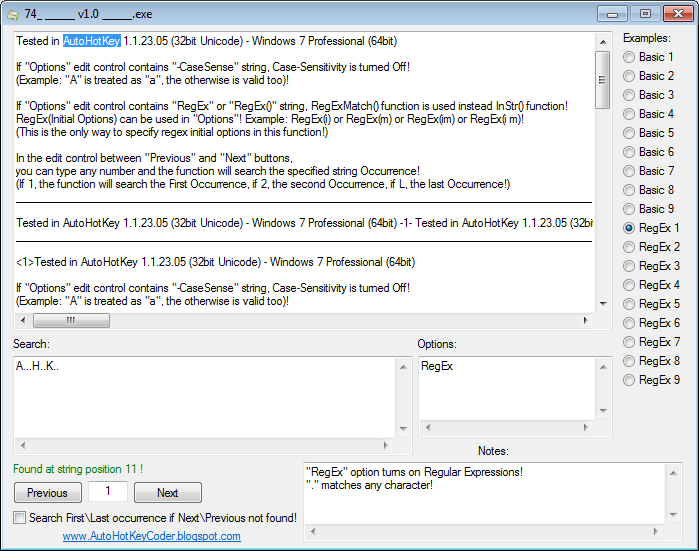Select the Basic 8 example

click(648, 190)
